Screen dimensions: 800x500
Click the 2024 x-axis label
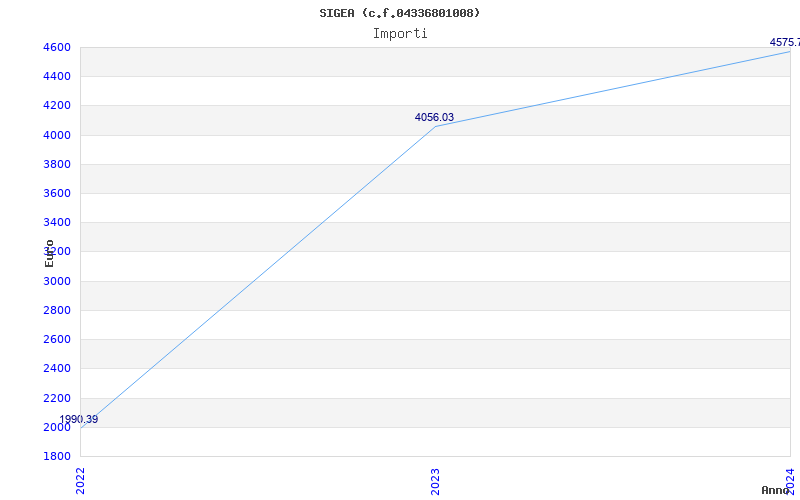790,481
